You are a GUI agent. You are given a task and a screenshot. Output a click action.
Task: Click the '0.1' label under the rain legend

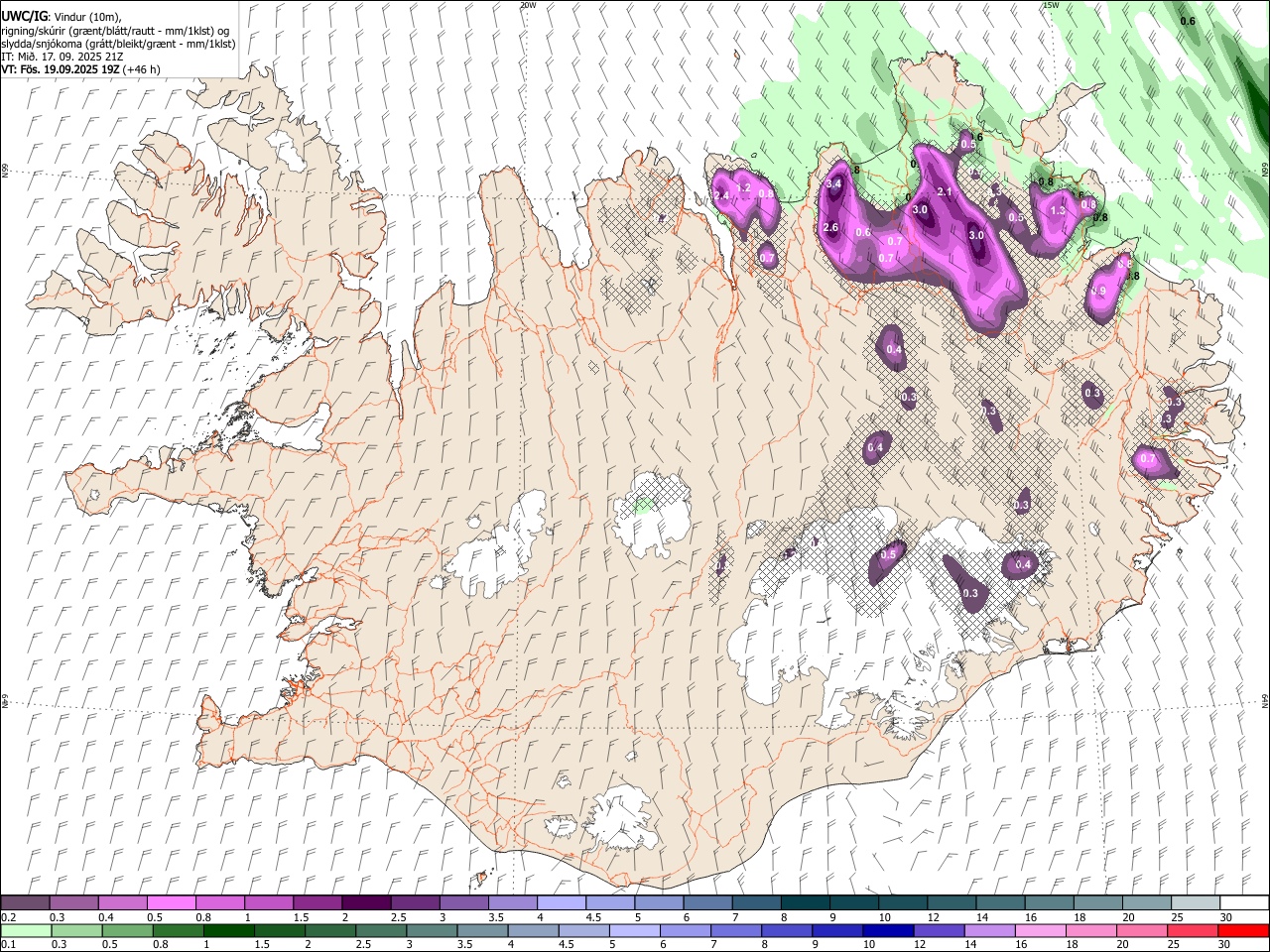(x=8, y=945)
